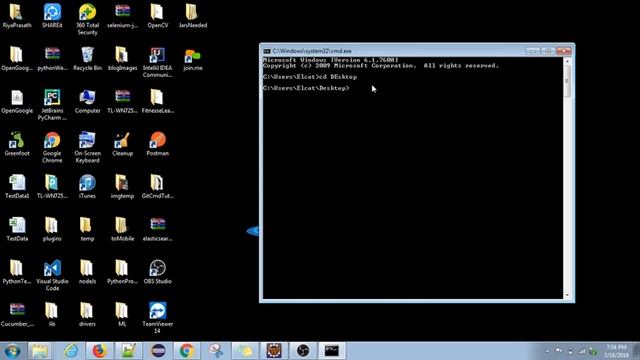
Task: Switch to OBS Studio taskbar button
Action: (x=303, y=351)
